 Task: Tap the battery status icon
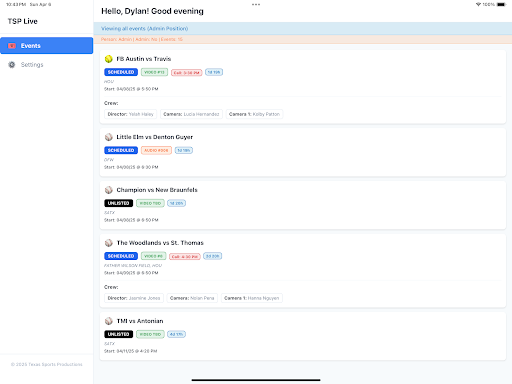[x=501, y=4]
